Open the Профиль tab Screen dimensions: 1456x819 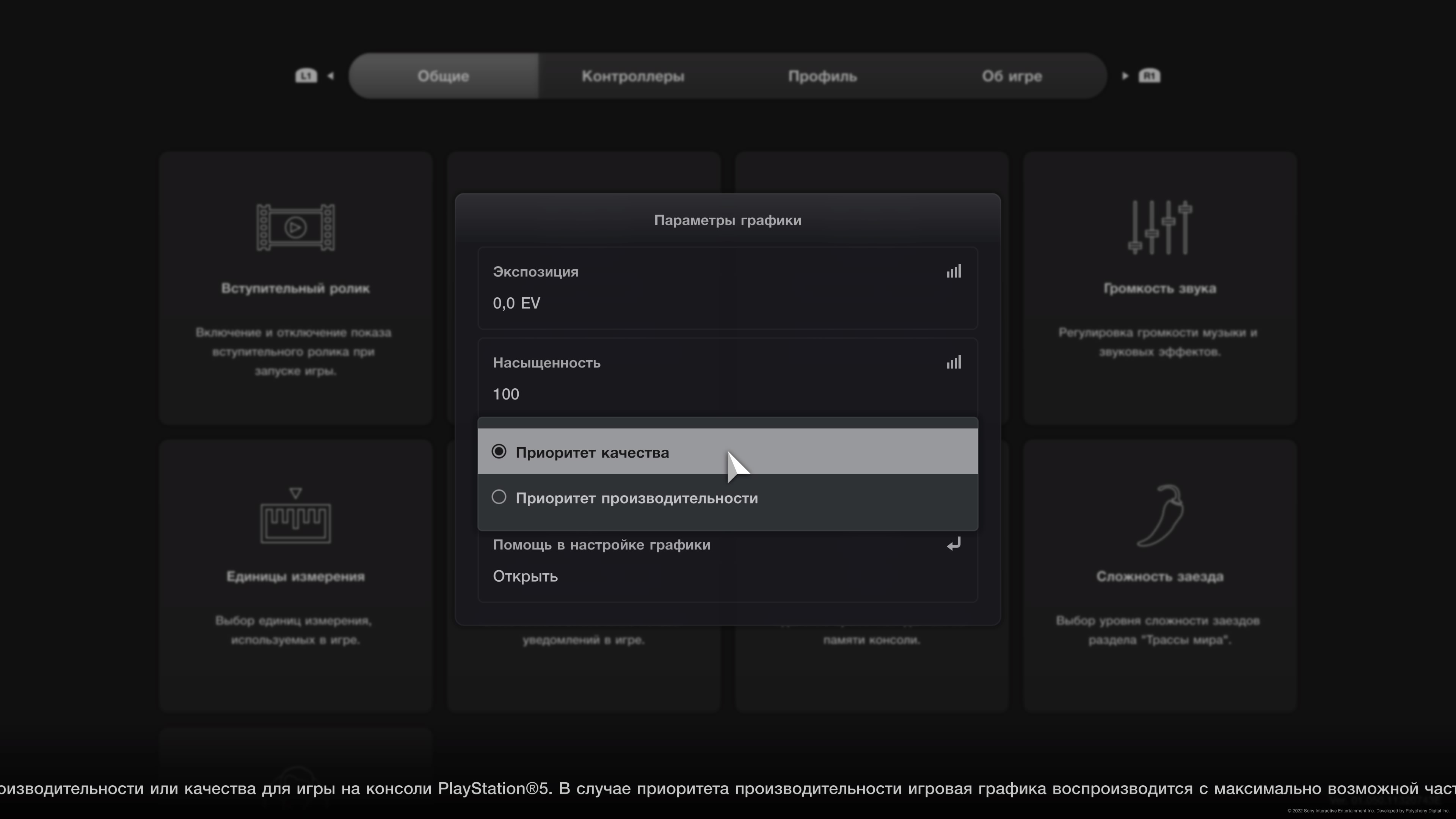(x=822, y=76)
